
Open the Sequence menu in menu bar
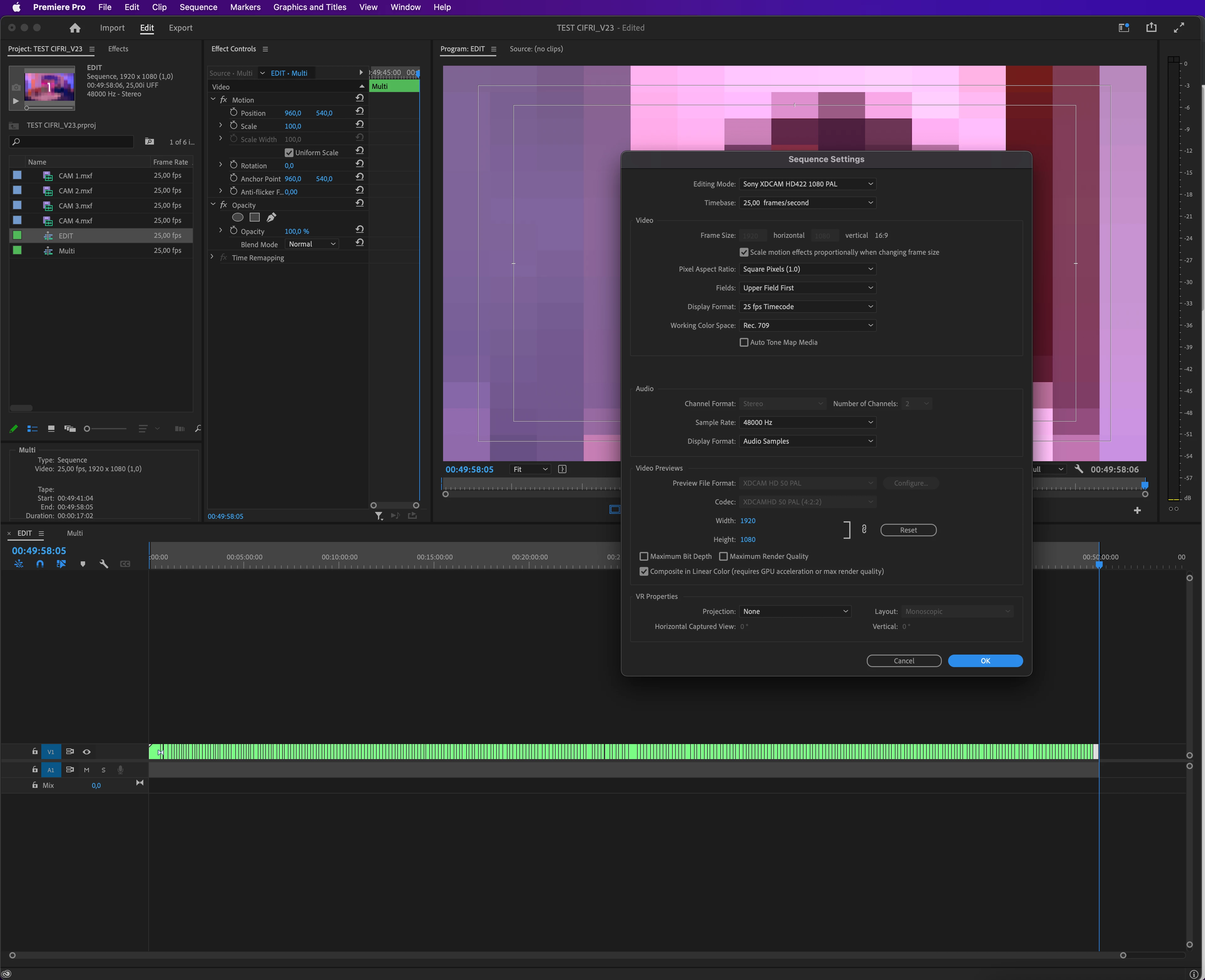[x=198, y=7]
